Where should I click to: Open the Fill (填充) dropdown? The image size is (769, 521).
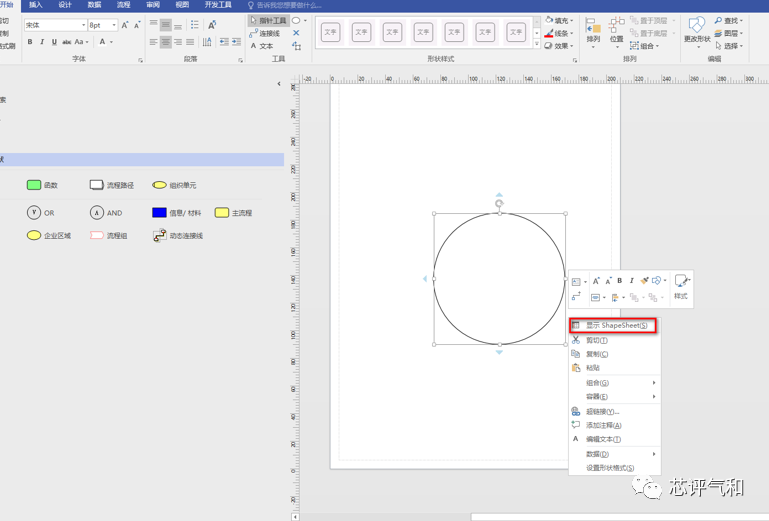[560, 21]
